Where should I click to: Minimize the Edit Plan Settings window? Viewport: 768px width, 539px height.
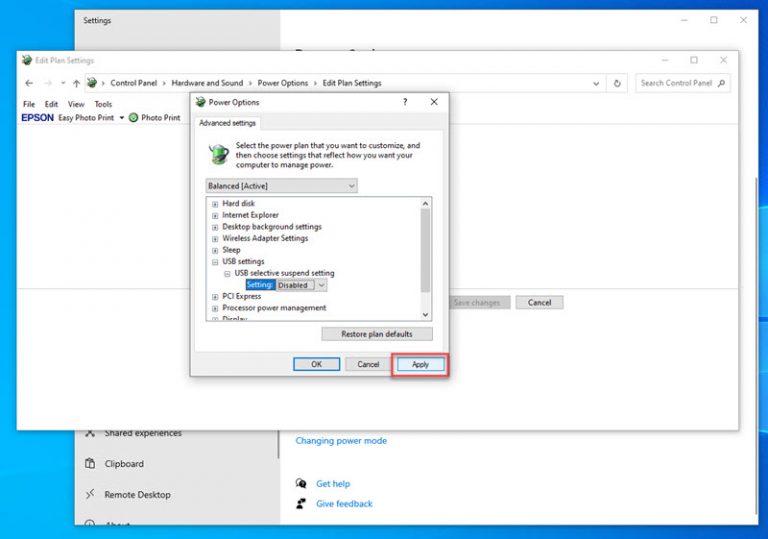(x=665, y=60)
